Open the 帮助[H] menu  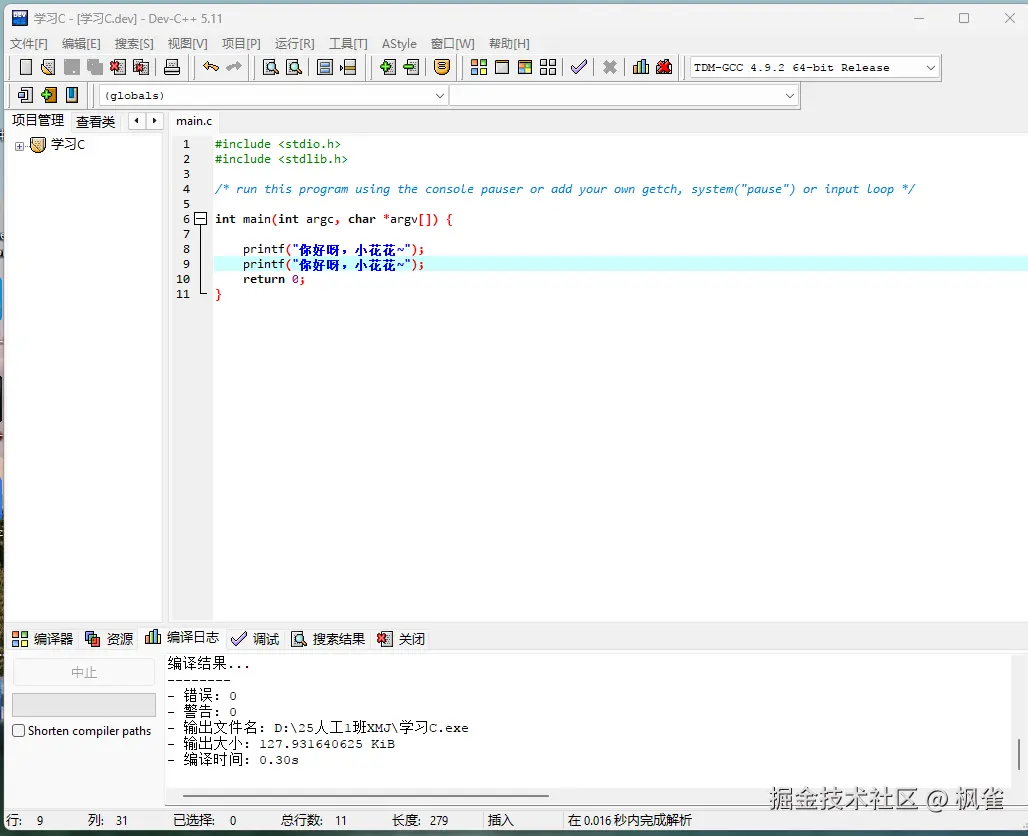pyautogui.click(x=509, y=43)
